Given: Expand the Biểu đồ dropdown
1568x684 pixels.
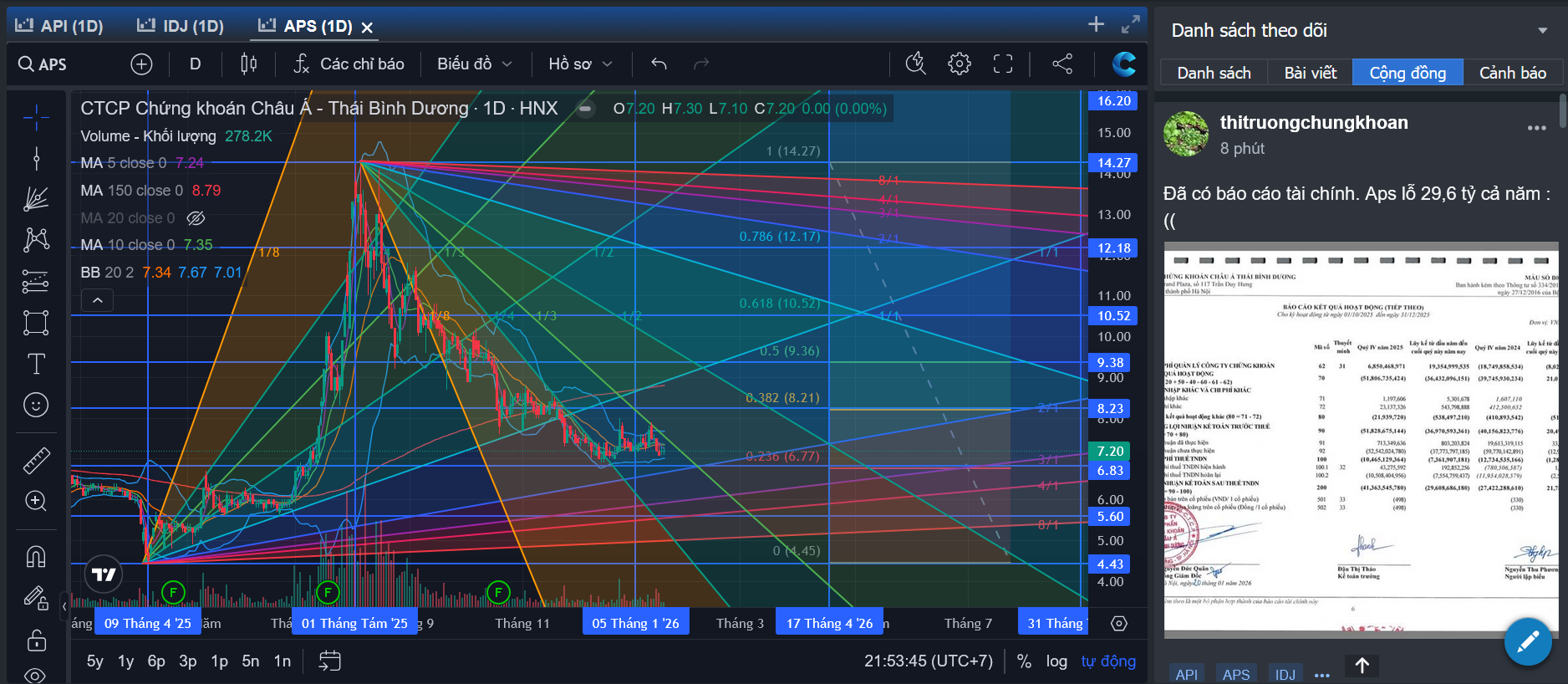Looking at the screenshot, I should tap(474, 64).
